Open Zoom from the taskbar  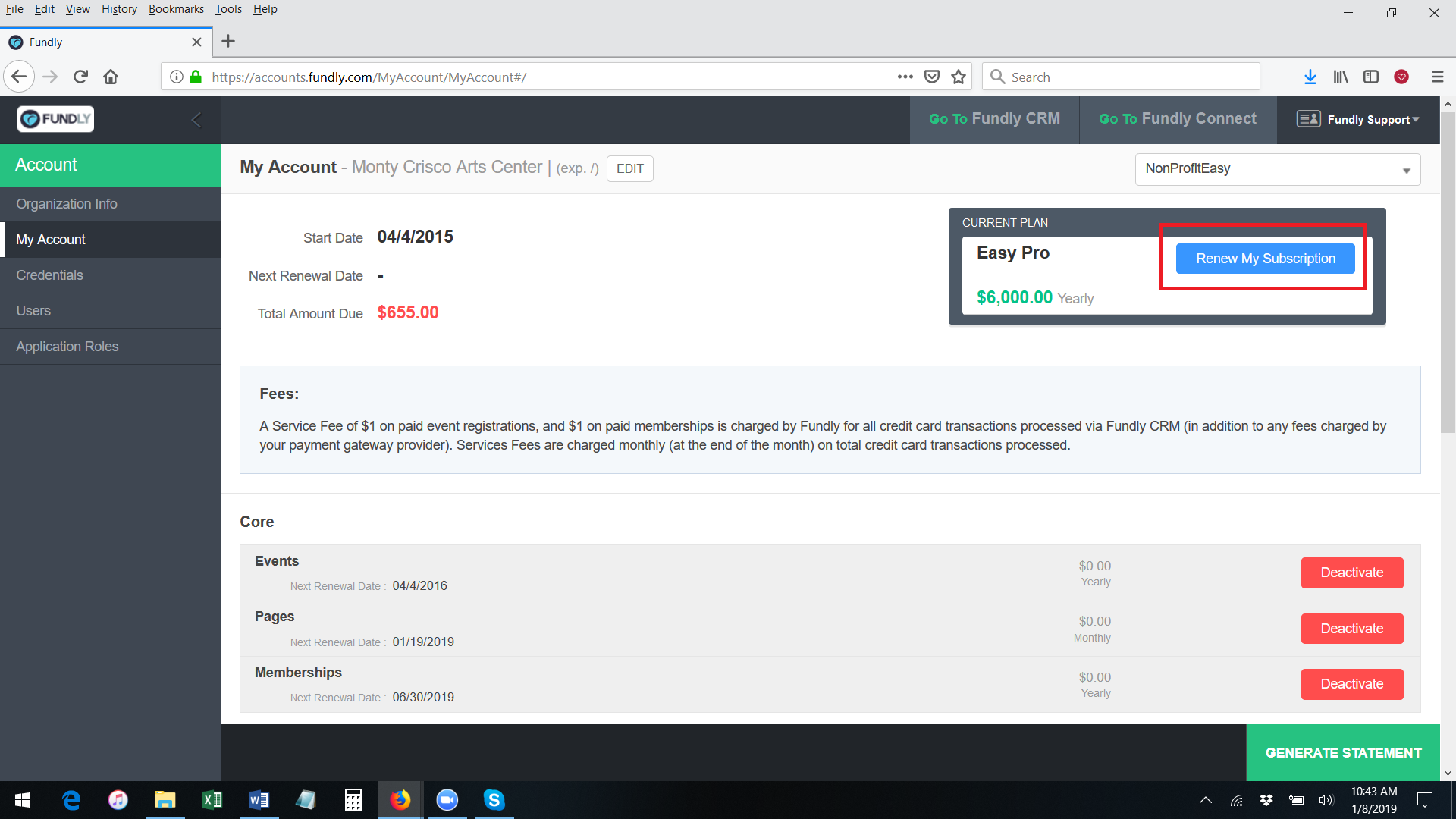(447, 800)
